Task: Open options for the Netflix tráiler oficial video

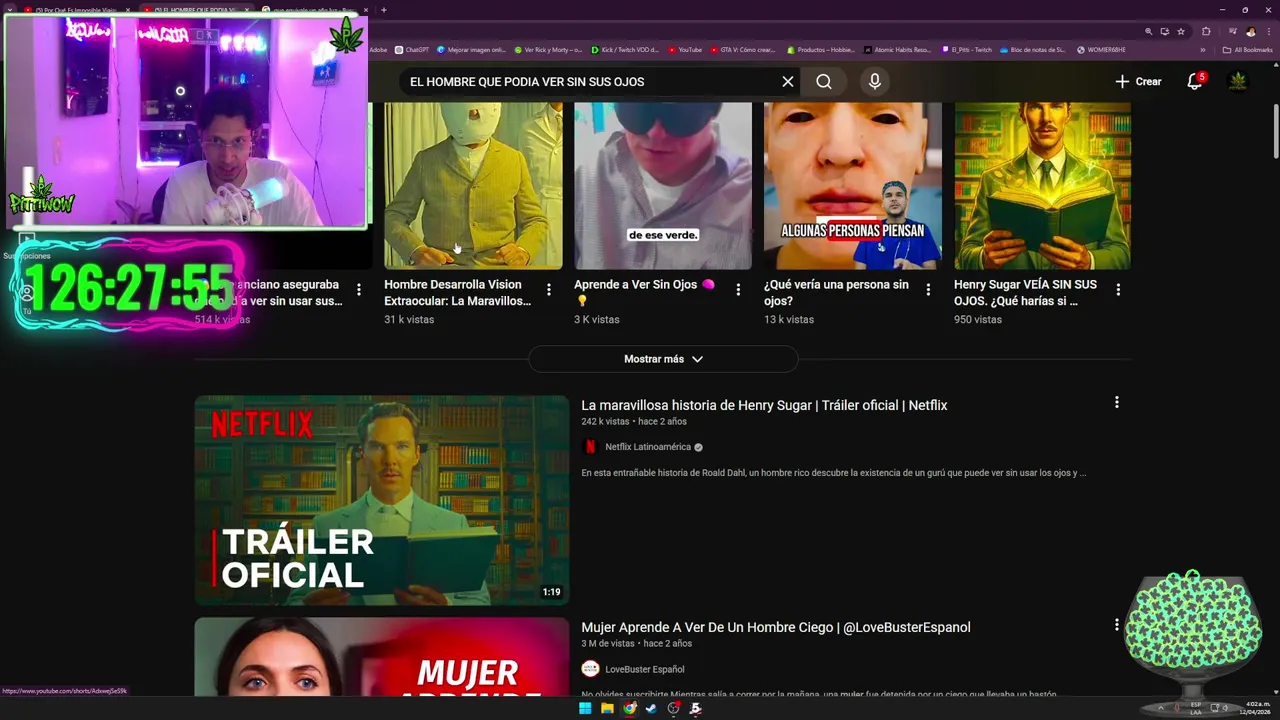Action: click(x=1117, y=402)
